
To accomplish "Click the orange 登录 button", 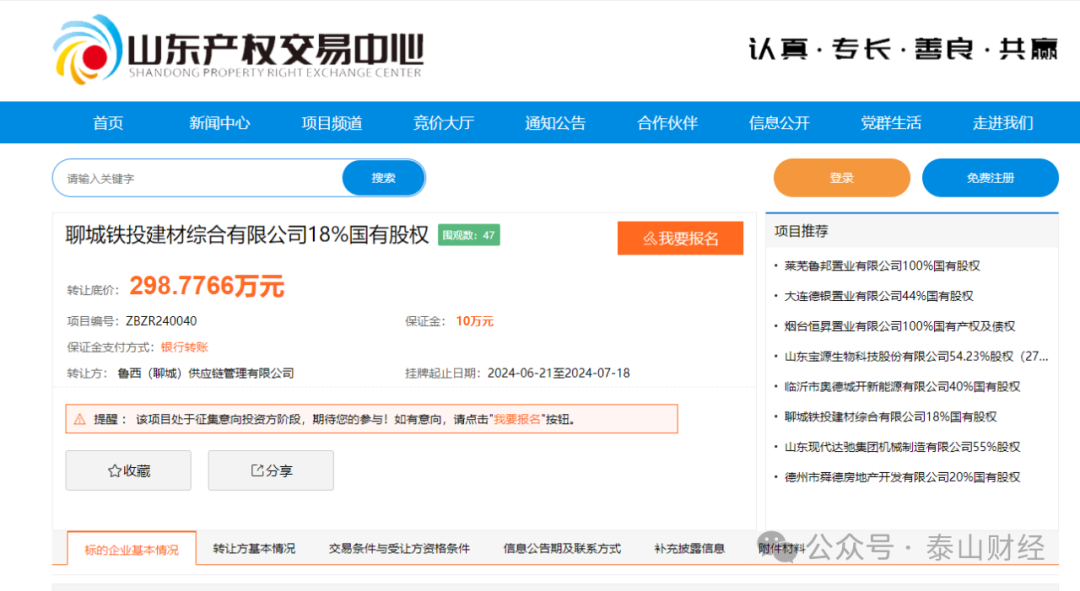I will (x=841, y=177).
